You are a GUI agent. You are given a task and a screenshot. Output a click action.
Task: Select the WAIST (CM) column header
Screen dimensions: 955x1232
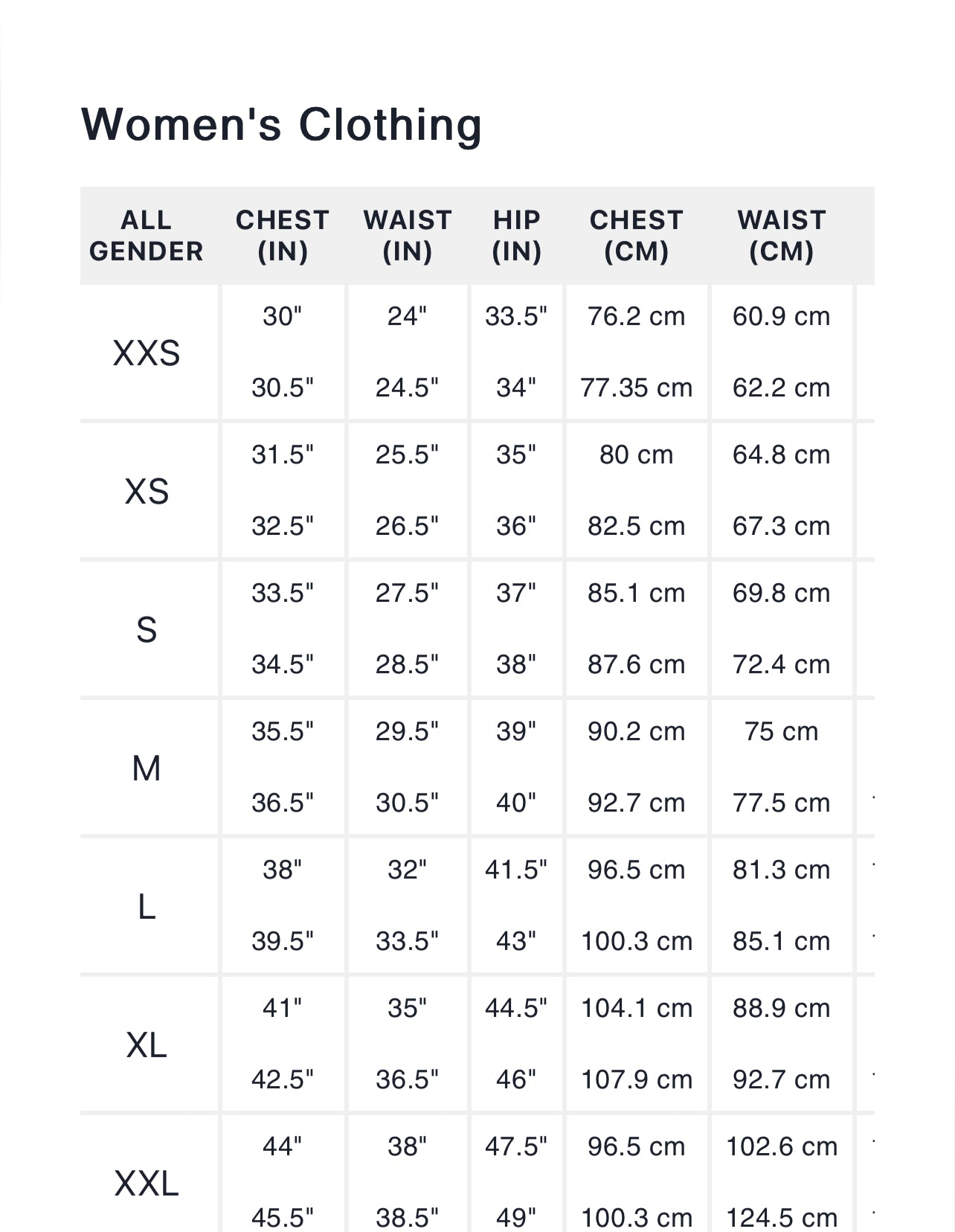click(782, 236)
